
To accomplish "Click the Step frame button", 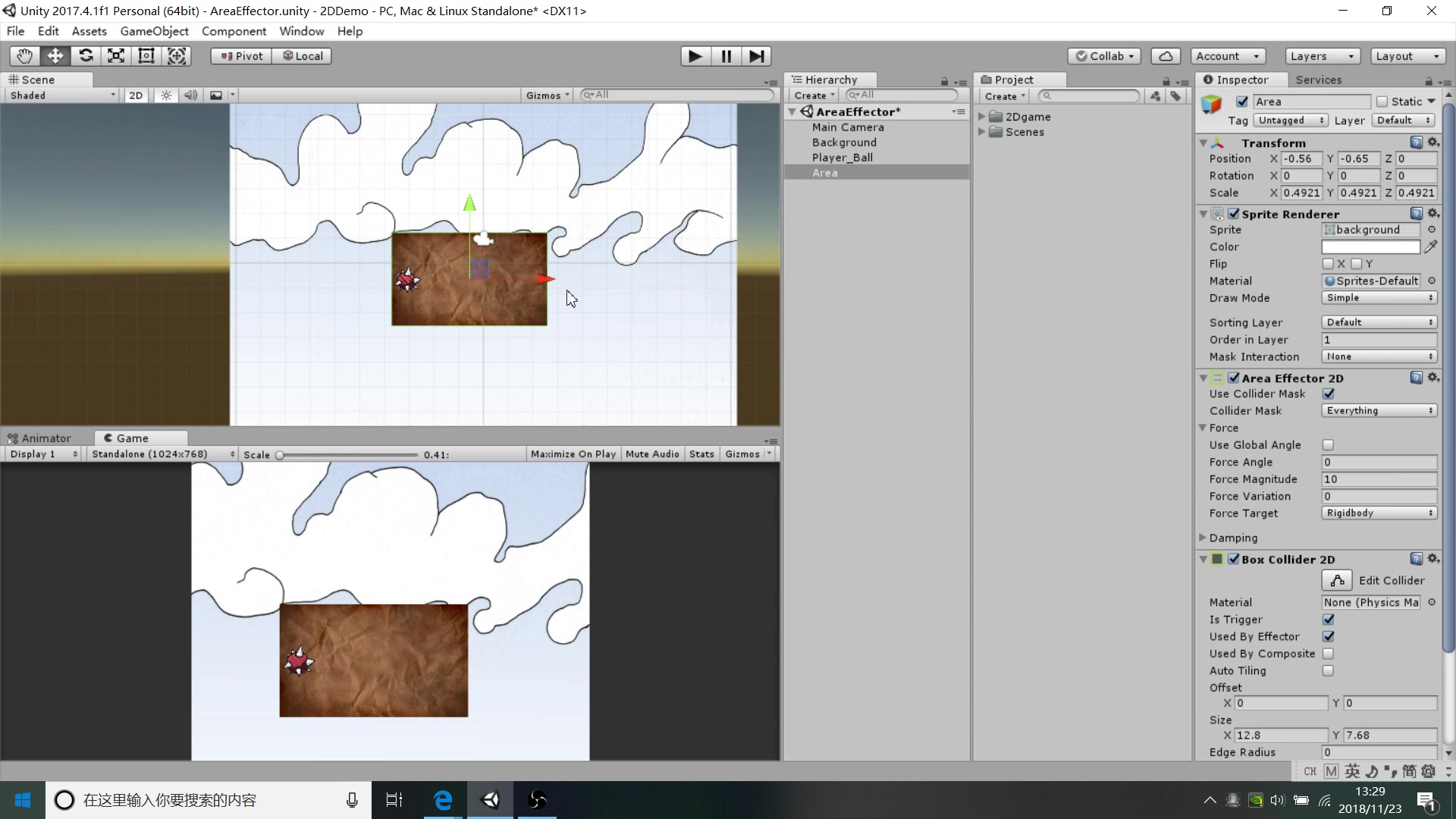I will (756, 56).
